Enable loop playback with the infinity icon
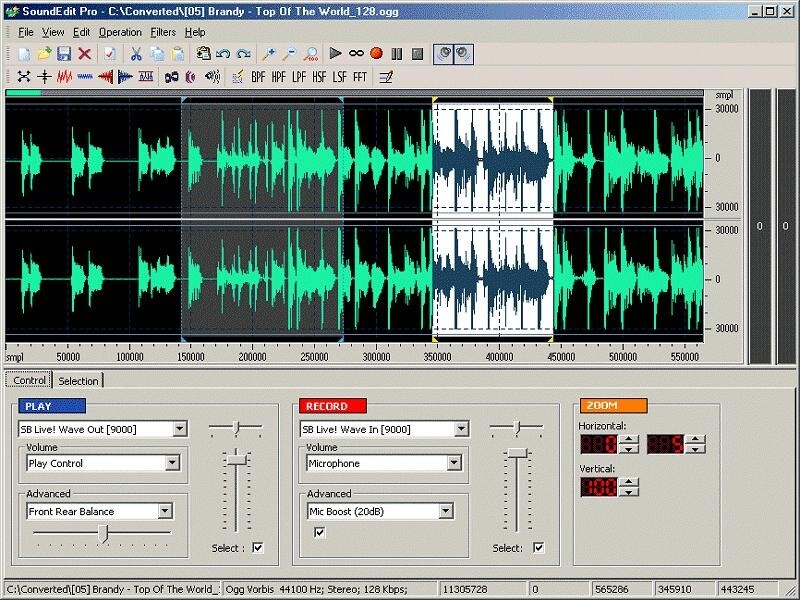The height and width of the screenshot is (600, 800). click(356, 54)
